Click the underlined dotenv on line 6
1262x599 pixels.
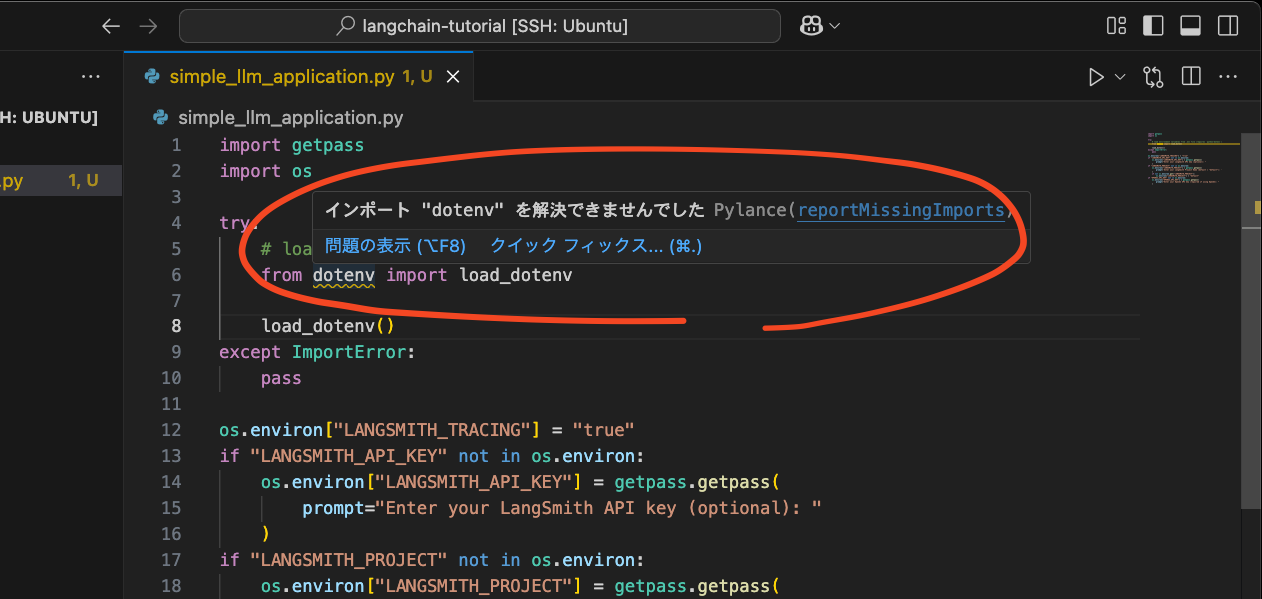343,275
